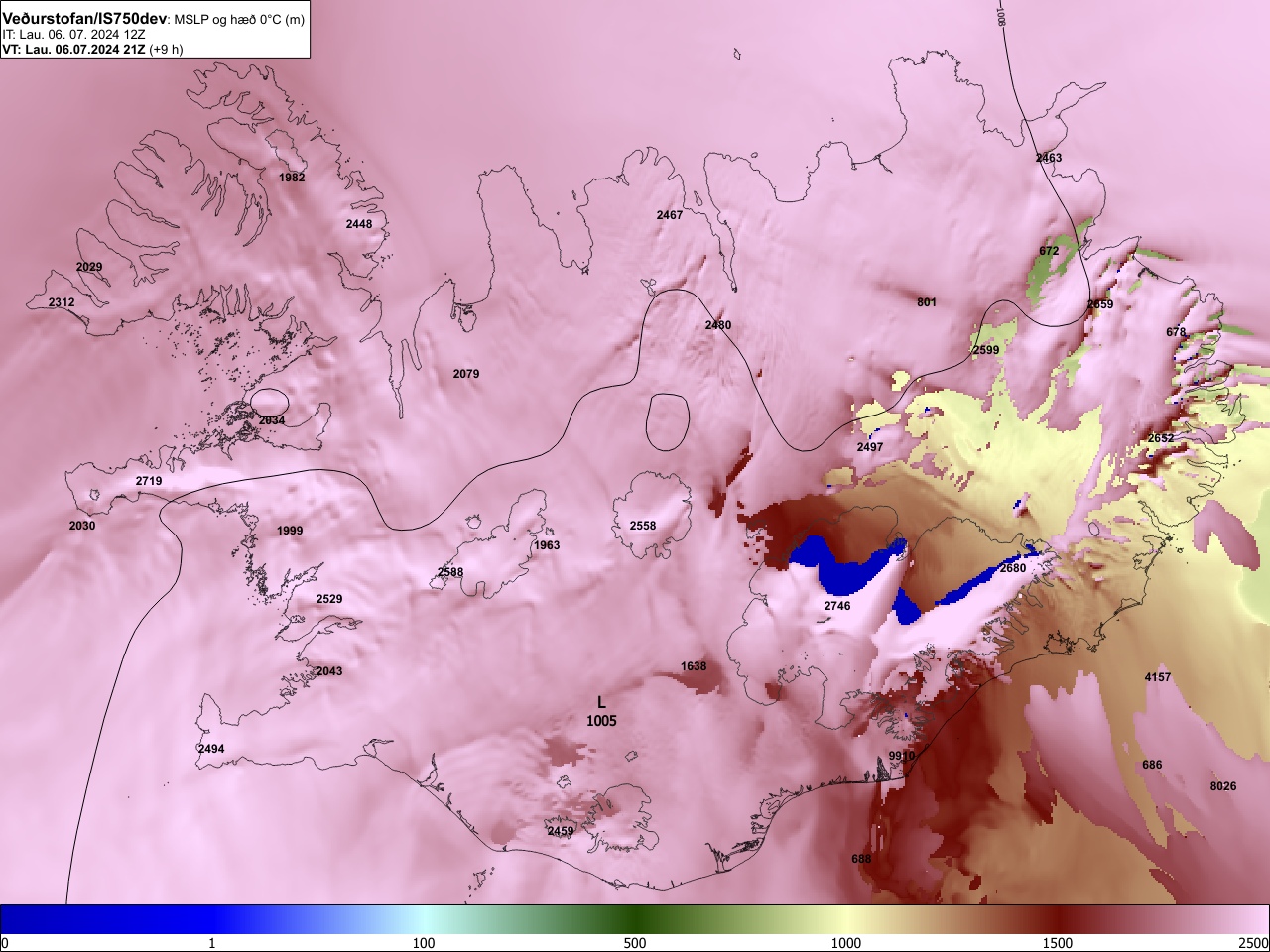The width and height of the screenshot is (1270, 952).
Task: Click the 'VT: Lau. 06.07.2024 21Z (+9 h)' line
Action: [92, 49]
